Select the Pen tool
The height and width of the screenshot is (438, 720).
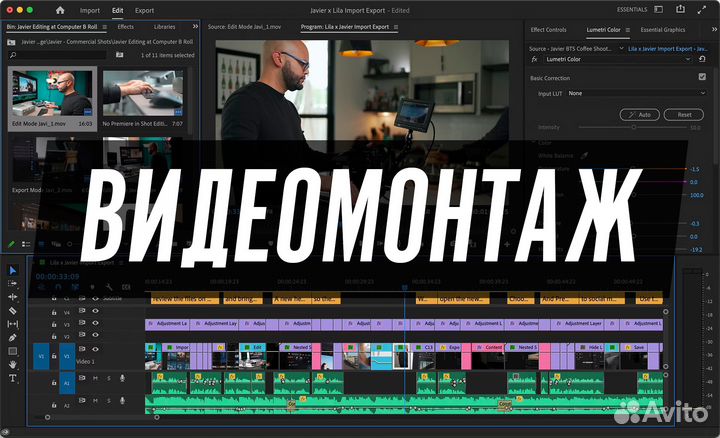pyautogui.click(x=12, y=337)
